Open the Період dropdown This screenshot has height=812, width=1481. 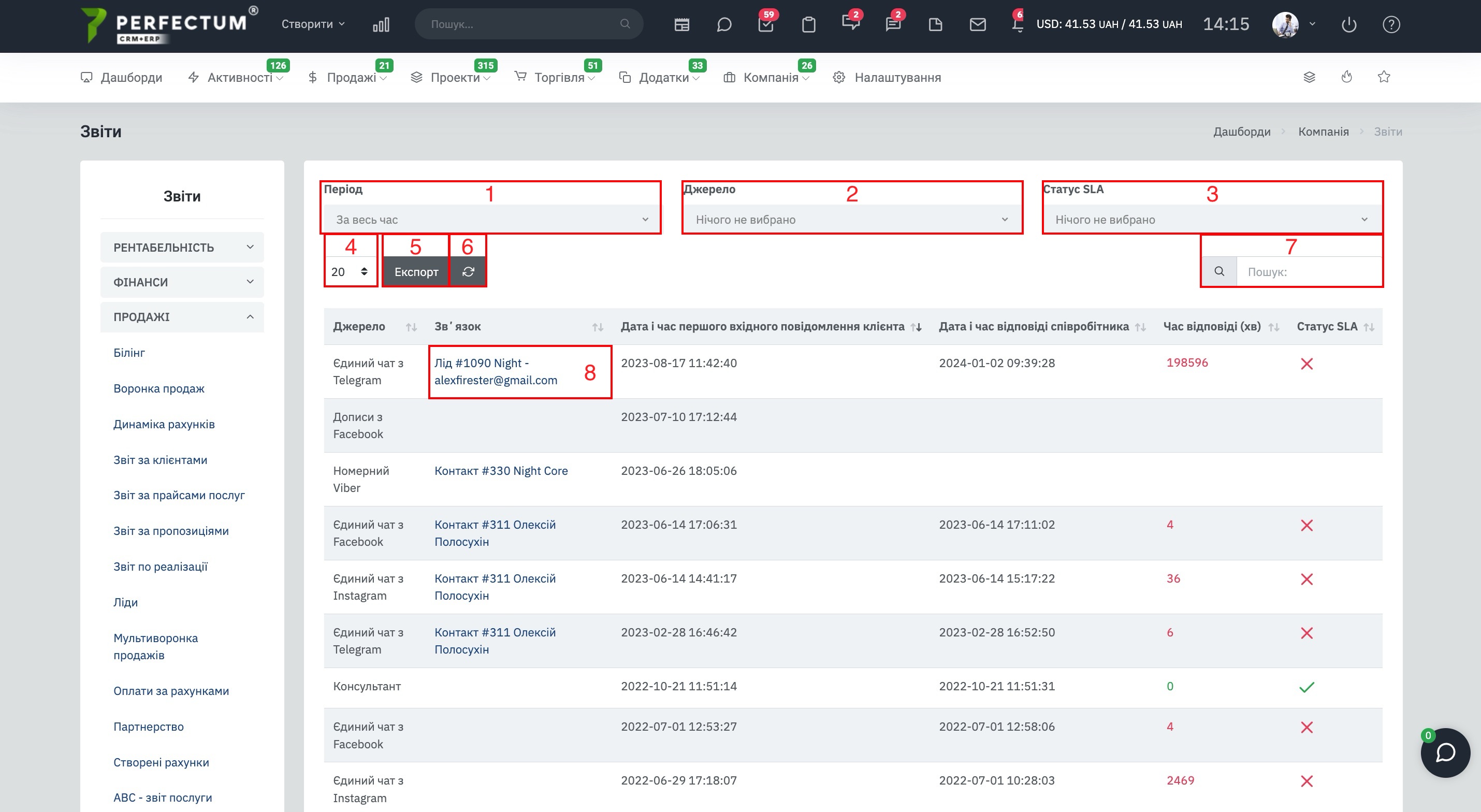[490, 220]
